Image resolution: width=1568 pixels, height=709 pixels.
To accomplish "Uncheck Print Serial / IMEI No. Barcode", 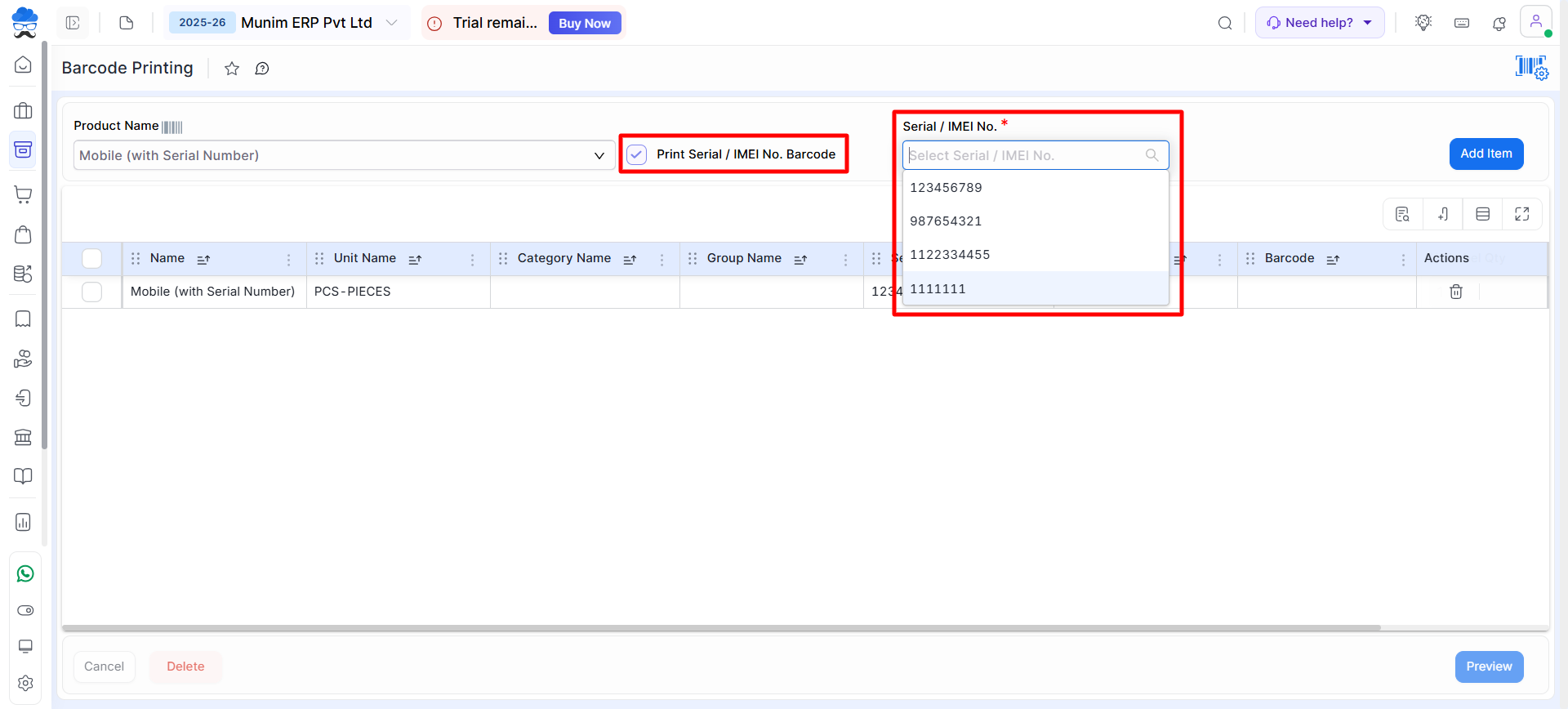I will pos(637,154).
